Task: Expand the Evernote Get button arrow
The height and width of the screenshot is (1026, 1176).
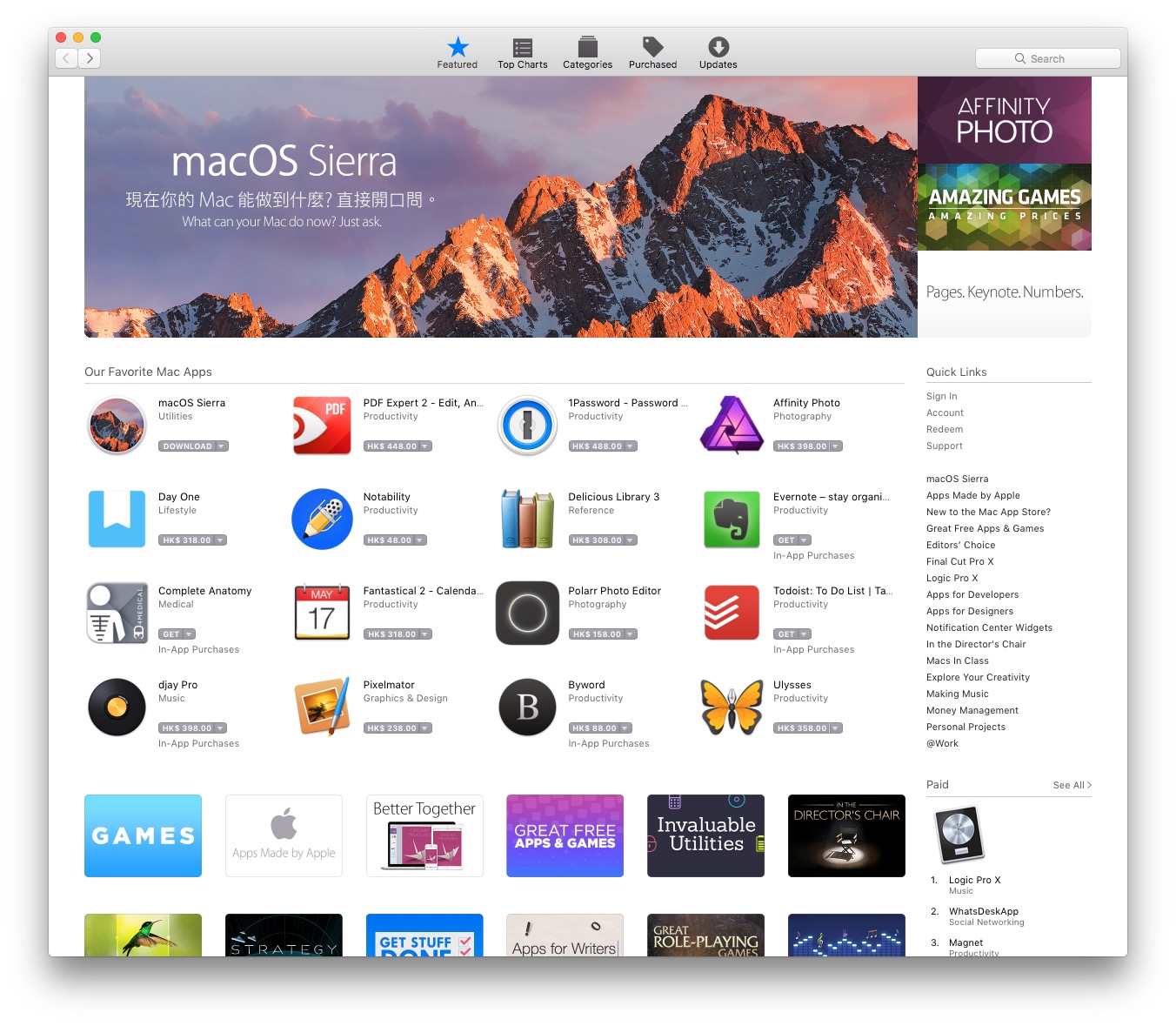Action: pyautogui.click(x=805, y=540)
